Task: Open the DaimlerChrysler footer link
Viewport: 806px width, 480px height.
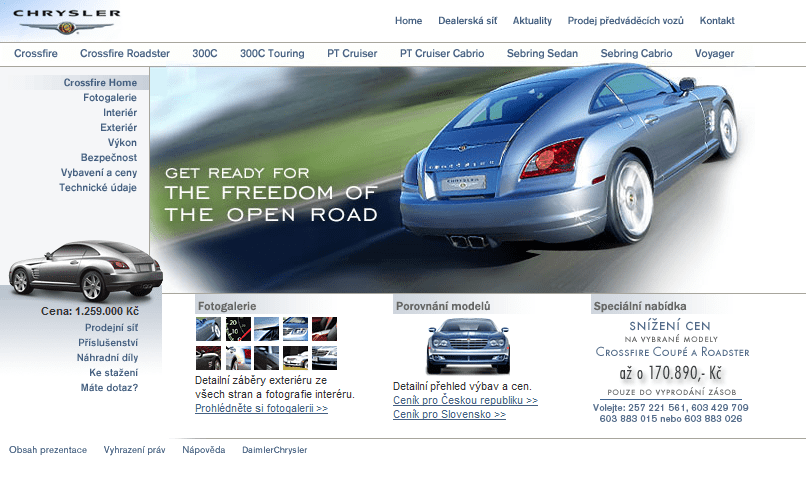Action: [274, 450]
